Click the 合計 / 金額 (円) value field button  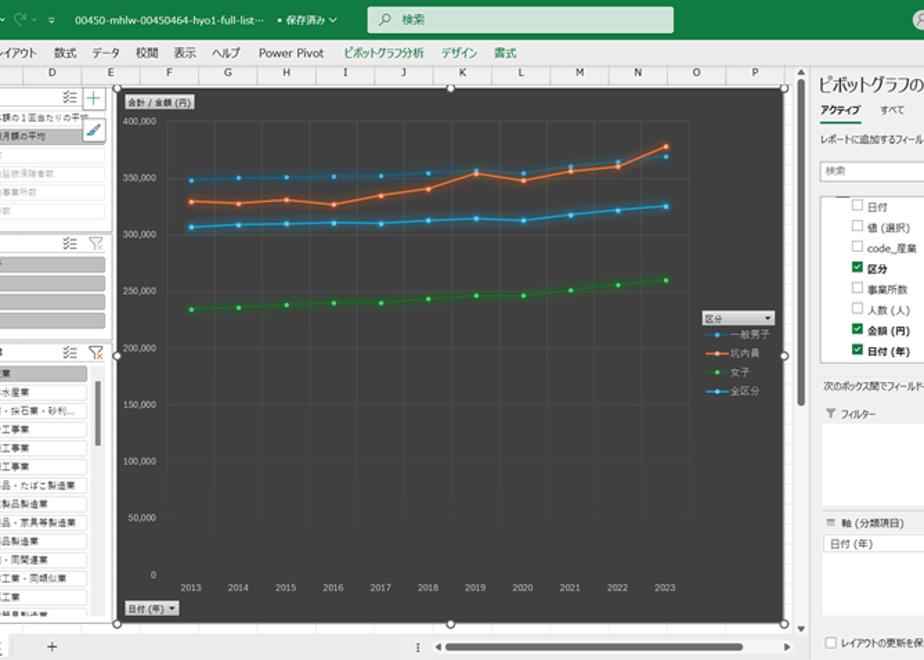[160, 103]
